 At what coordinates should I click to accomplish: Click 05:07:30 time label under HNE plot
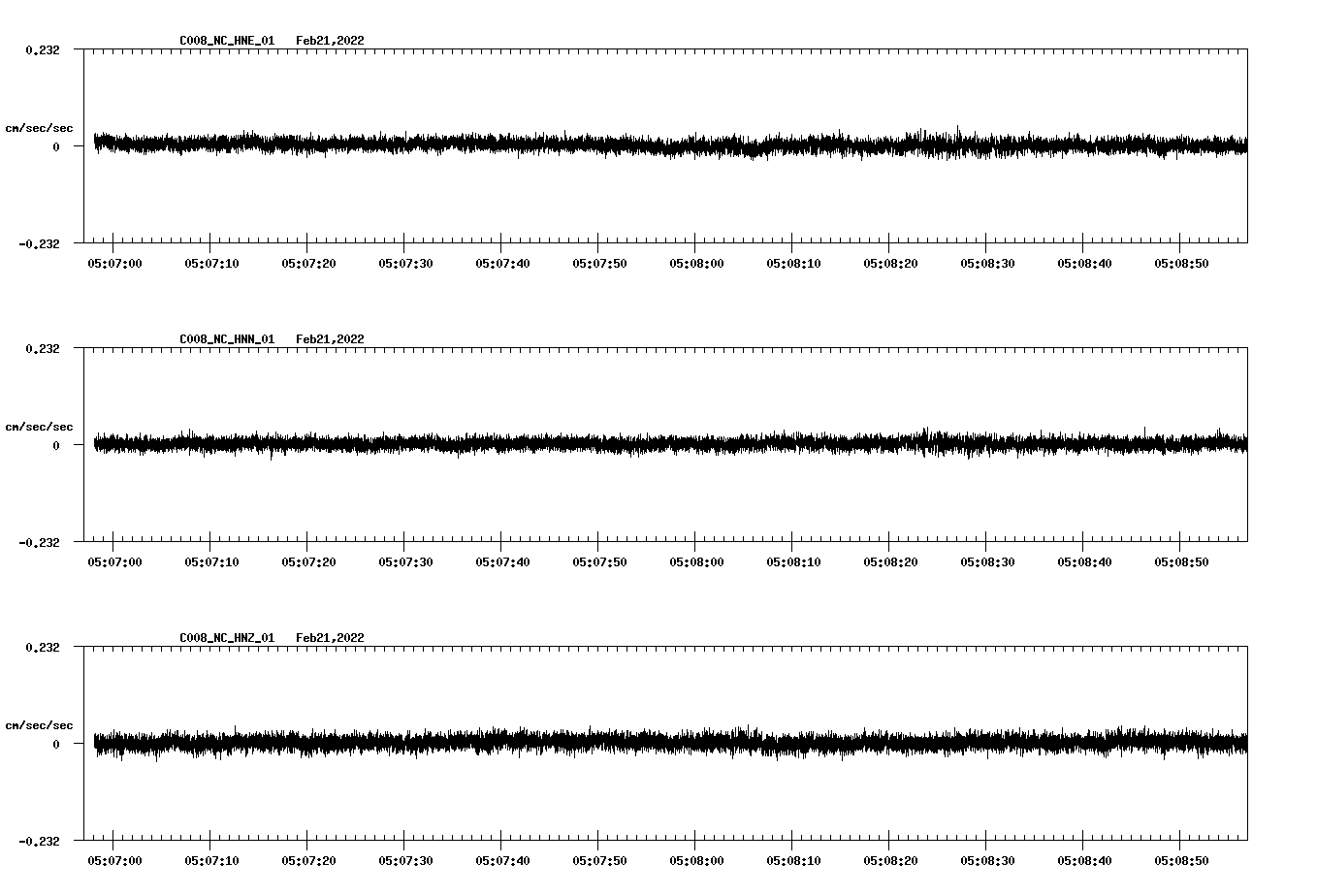405,264
